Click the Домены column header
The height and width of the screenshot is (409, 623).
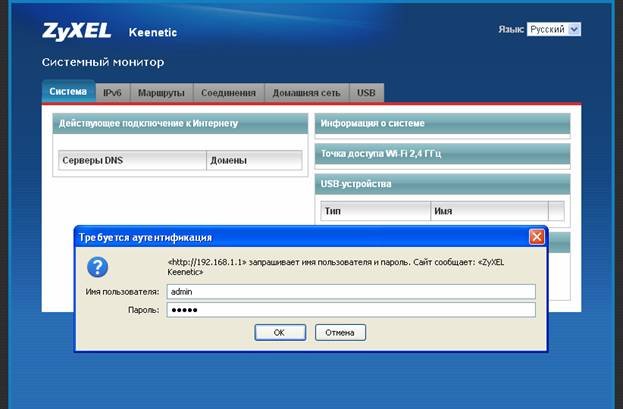tap(253, 160)
